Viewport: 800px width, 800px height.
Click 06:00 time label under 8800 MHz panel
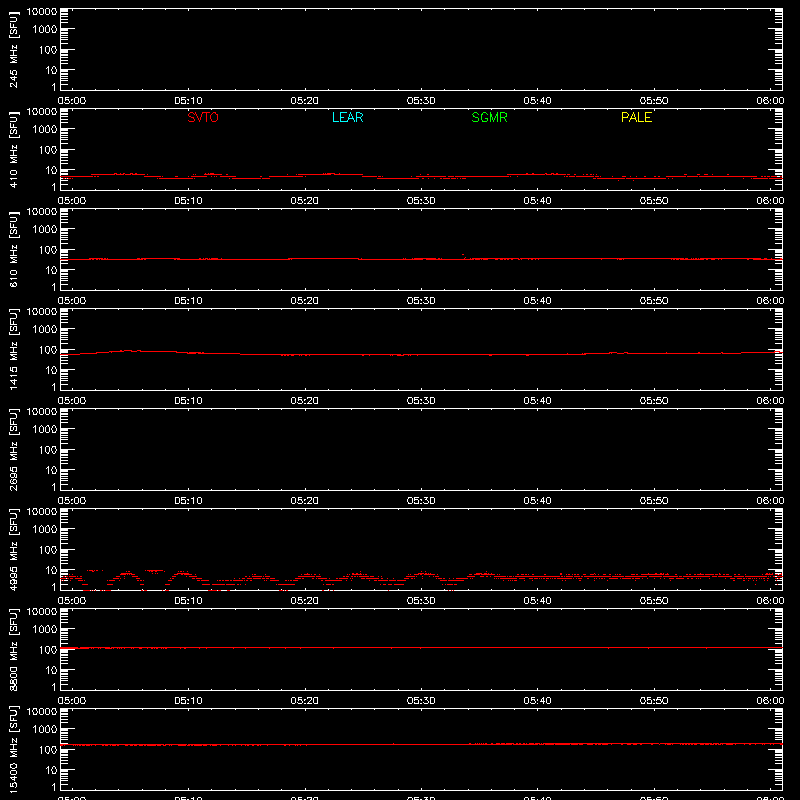pos(770,701)
